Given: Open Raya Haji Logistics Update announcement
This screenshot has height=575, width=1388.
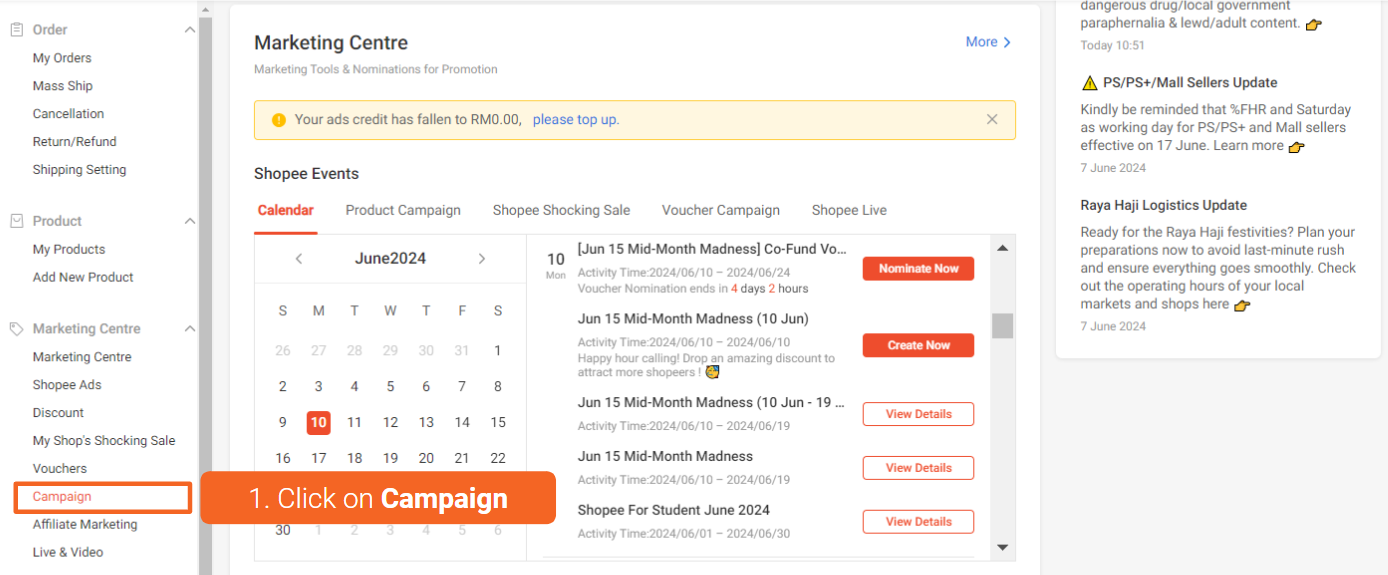Looking at the screenshot, I should point(1164,205).
